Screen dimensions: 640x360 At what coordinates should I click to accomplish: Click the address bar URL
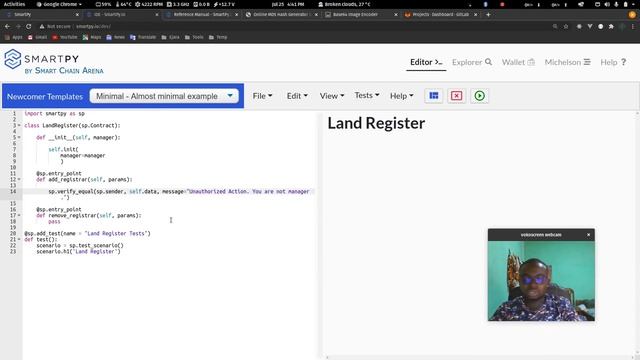click(93, 26)
